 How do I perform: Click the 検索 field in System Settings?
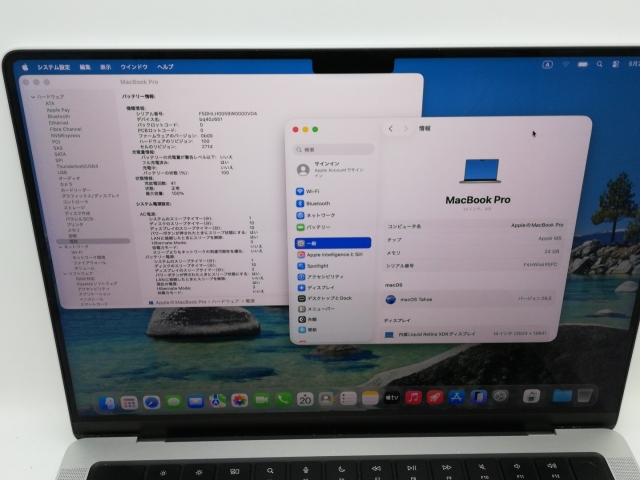pos(333,149)
